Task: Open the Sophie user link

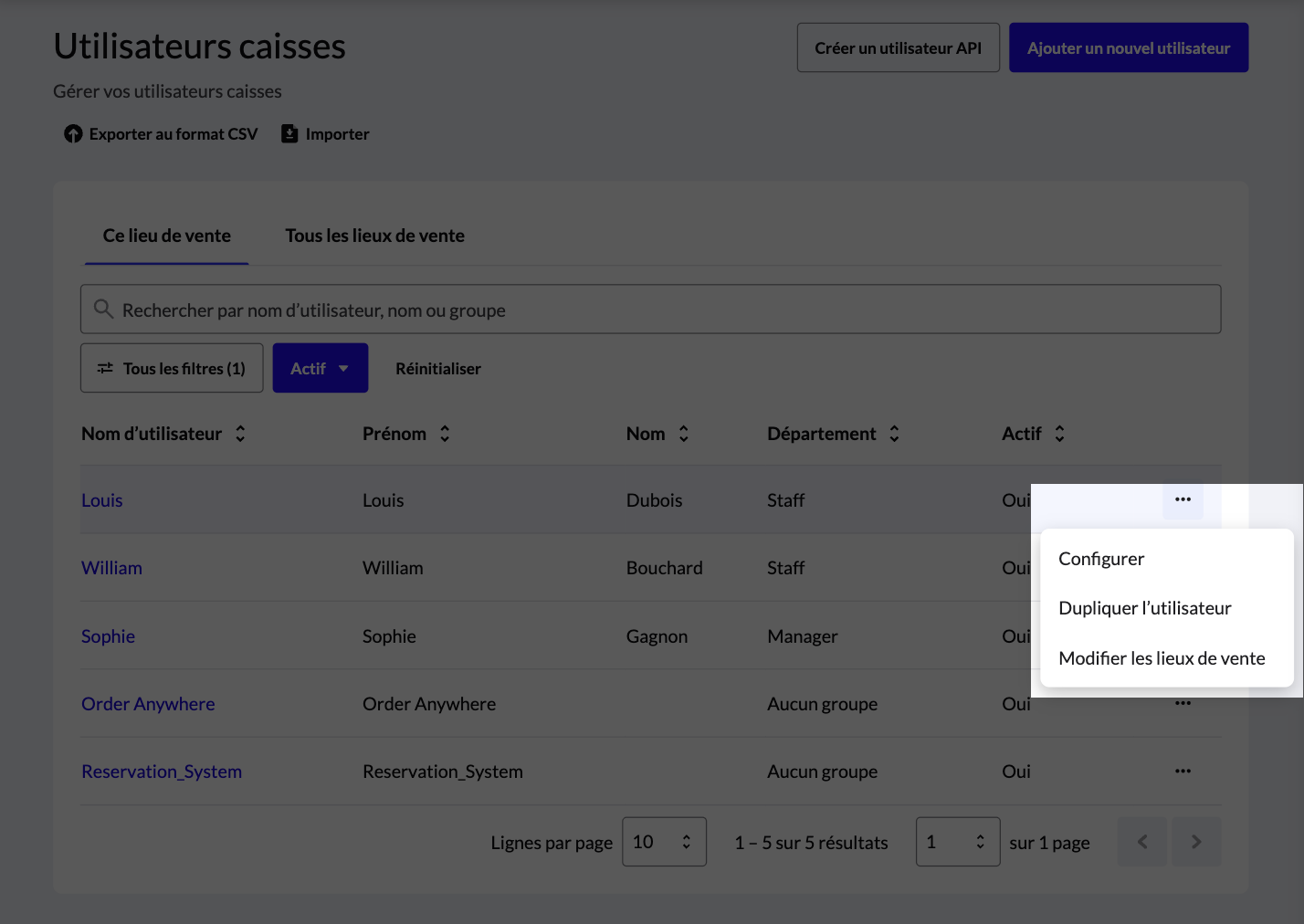Action: point(108,636)
